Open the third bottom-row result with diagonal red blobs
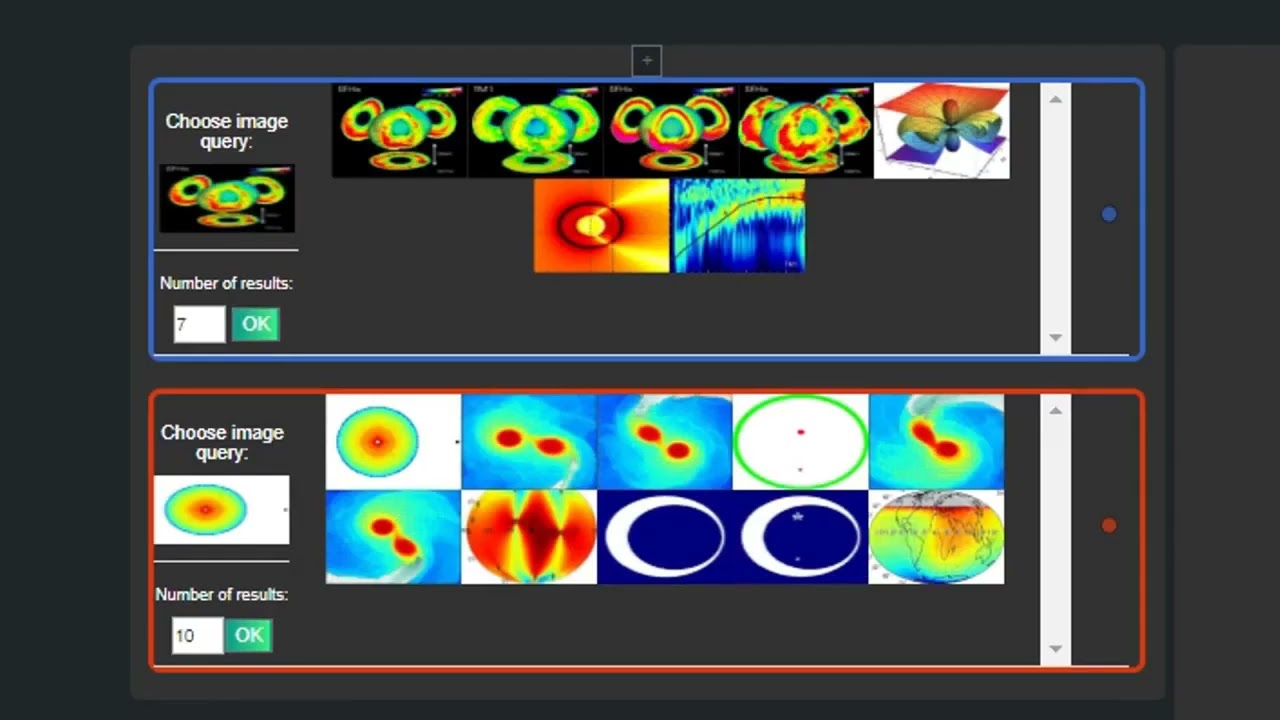The image size is (1280, 720). click(x=665, y=442)
